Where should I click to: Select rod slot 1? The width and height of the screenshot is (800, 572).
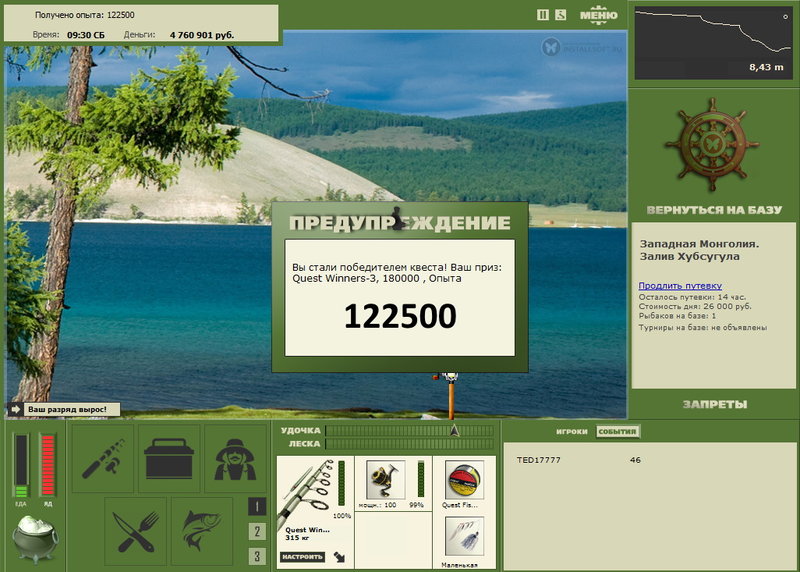click(x=257, y=506)
